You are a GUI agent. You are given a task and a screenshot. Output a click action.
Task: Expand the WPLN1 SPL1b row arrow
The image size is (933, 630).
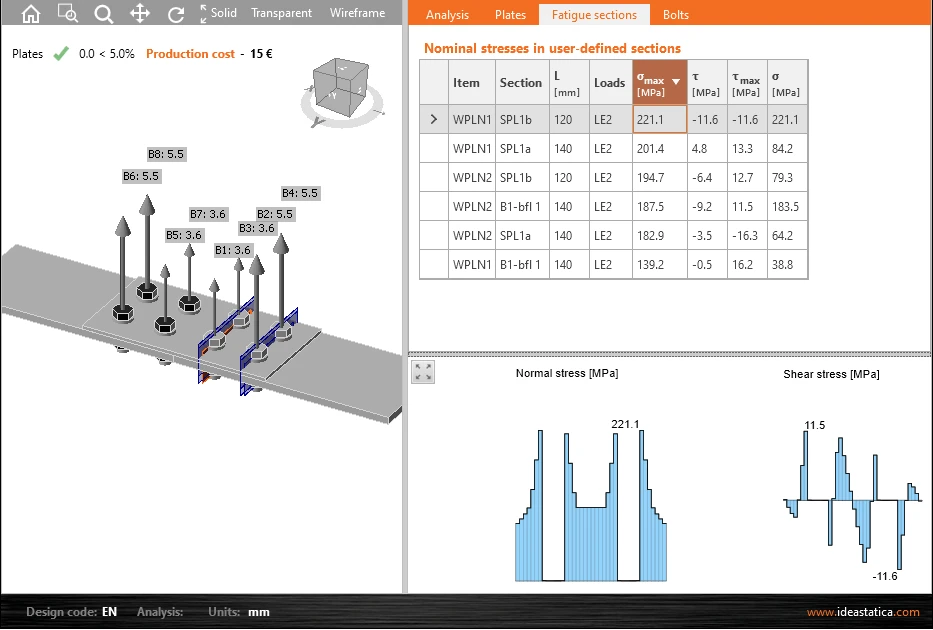434,119
